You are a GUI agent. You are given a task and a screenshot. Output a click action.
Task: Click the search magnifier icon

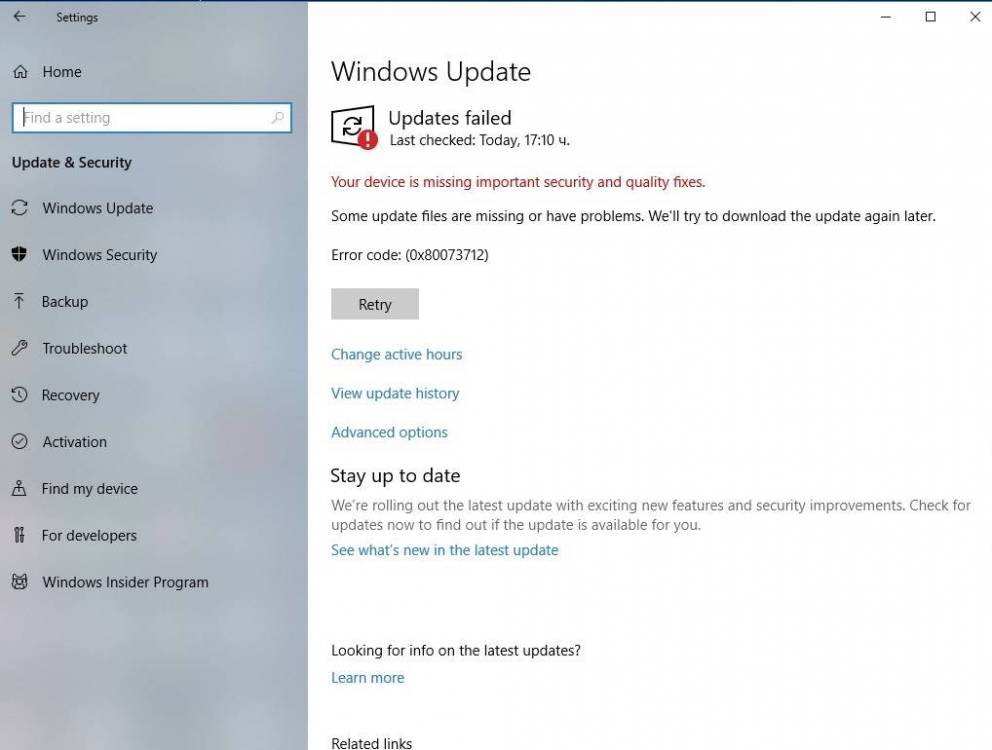pyautogui.click(x=277, y=118)
